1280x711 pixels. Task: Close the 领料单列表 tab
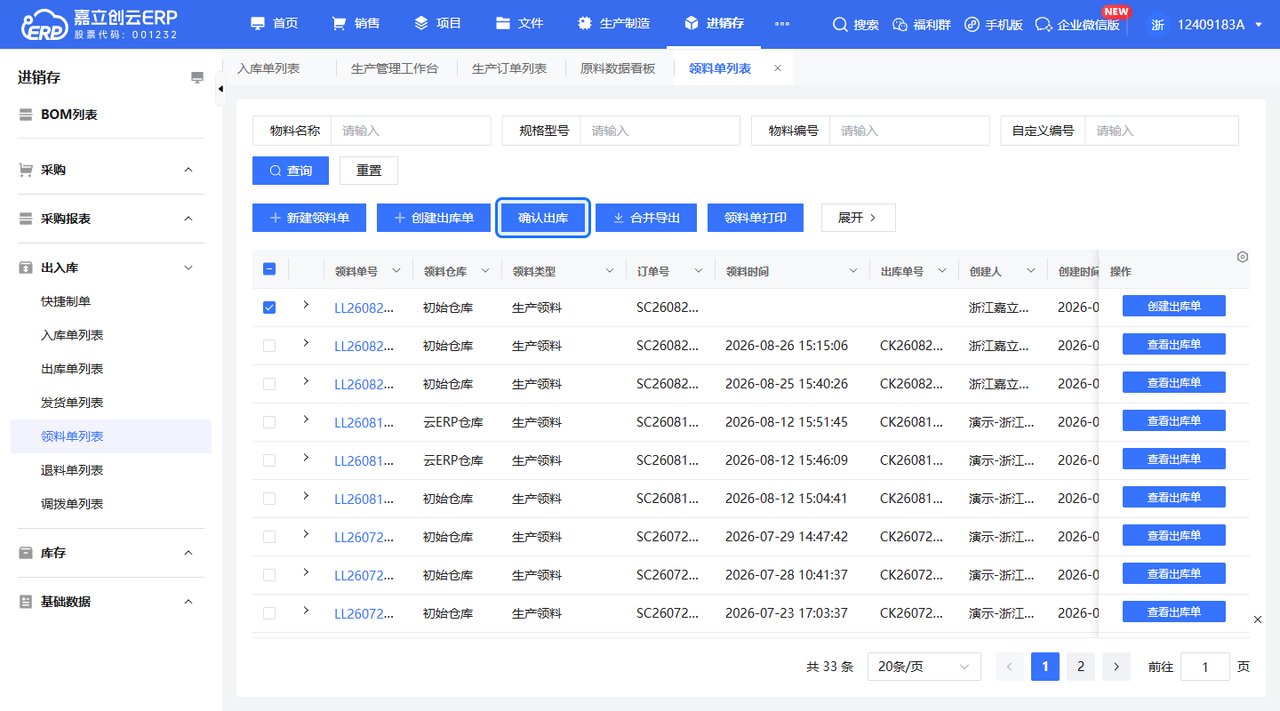pyautogui.click(x=777, y=69)
